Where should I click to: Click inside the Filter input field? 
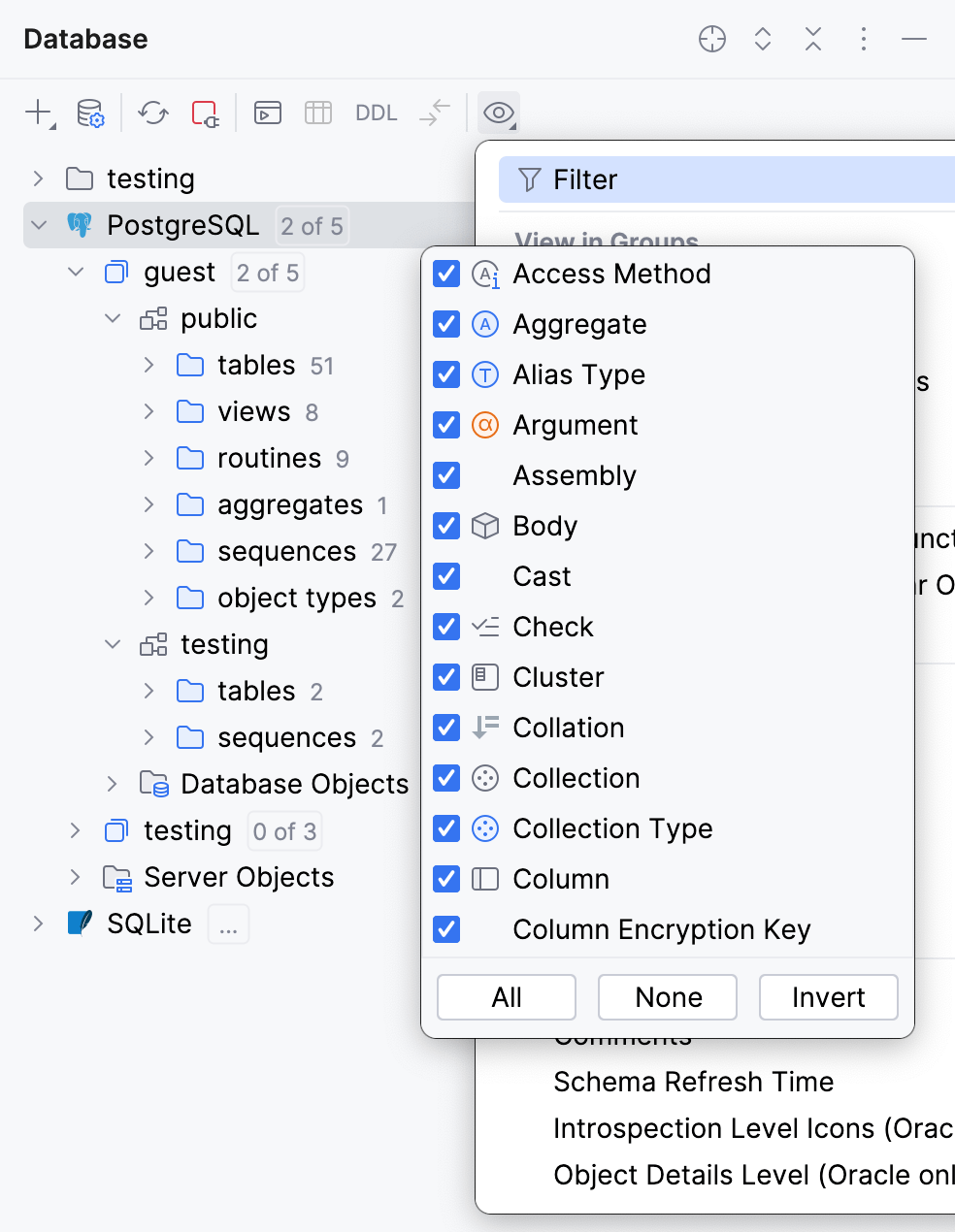click(x=679, y=179)
